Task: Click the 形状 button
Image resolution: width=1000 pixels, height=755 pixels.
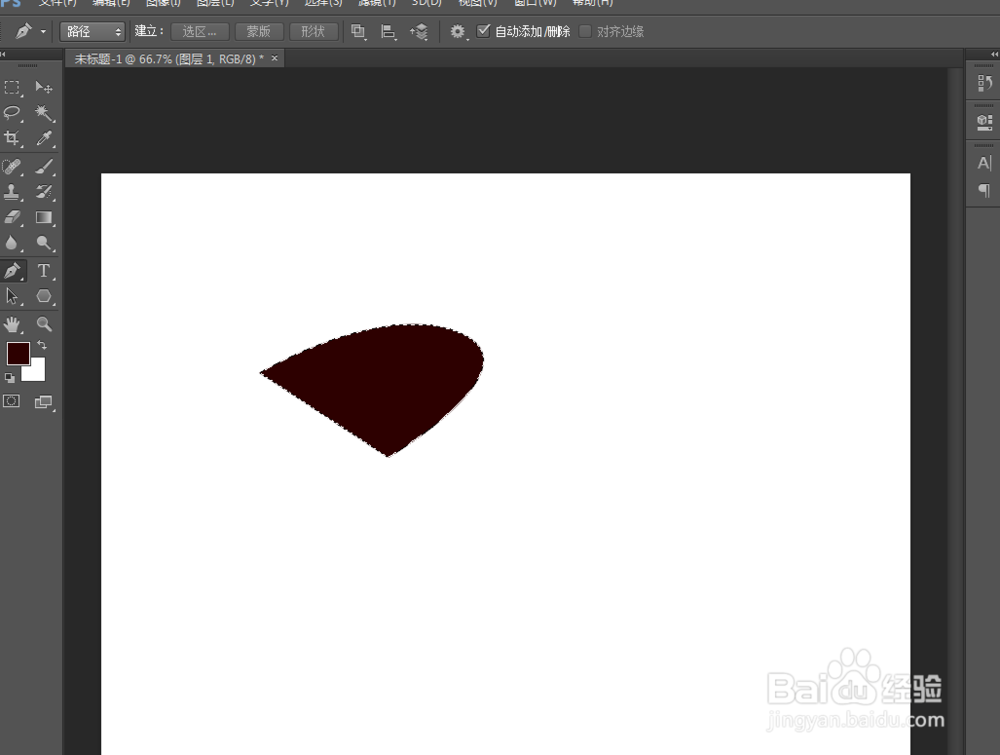Action: coord(313,31)
